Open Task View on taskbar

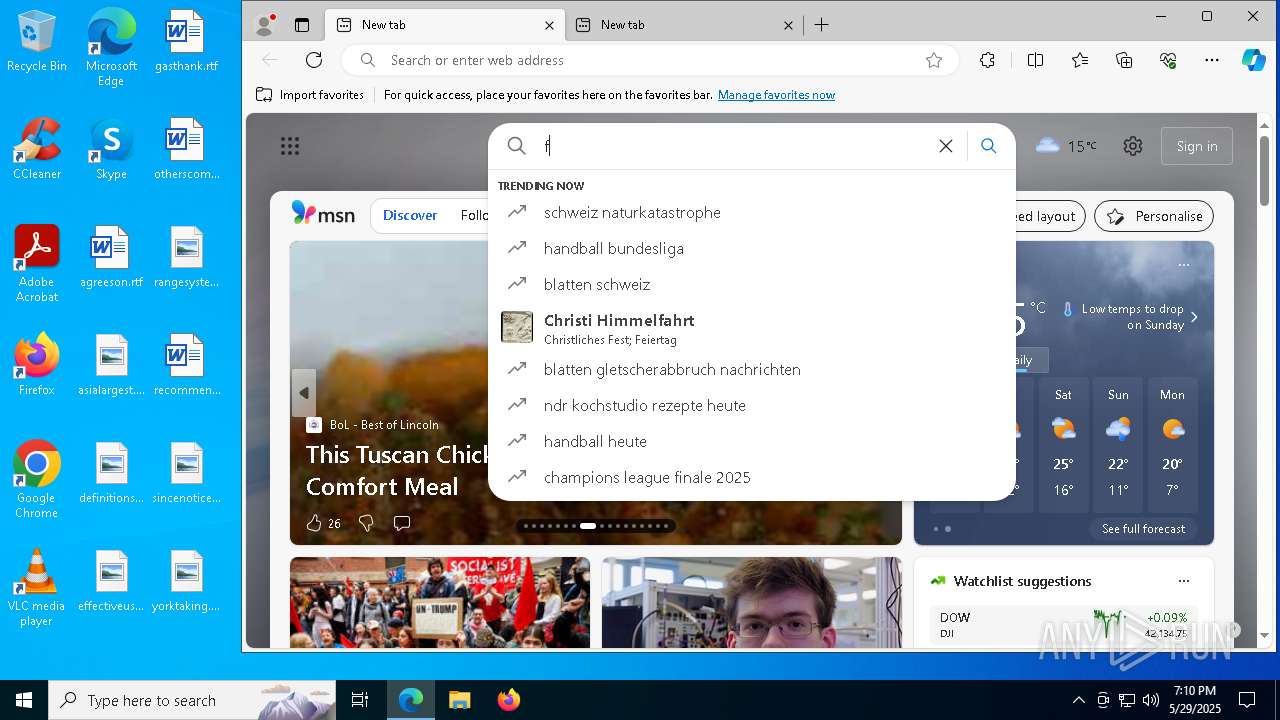coord(360,700)
